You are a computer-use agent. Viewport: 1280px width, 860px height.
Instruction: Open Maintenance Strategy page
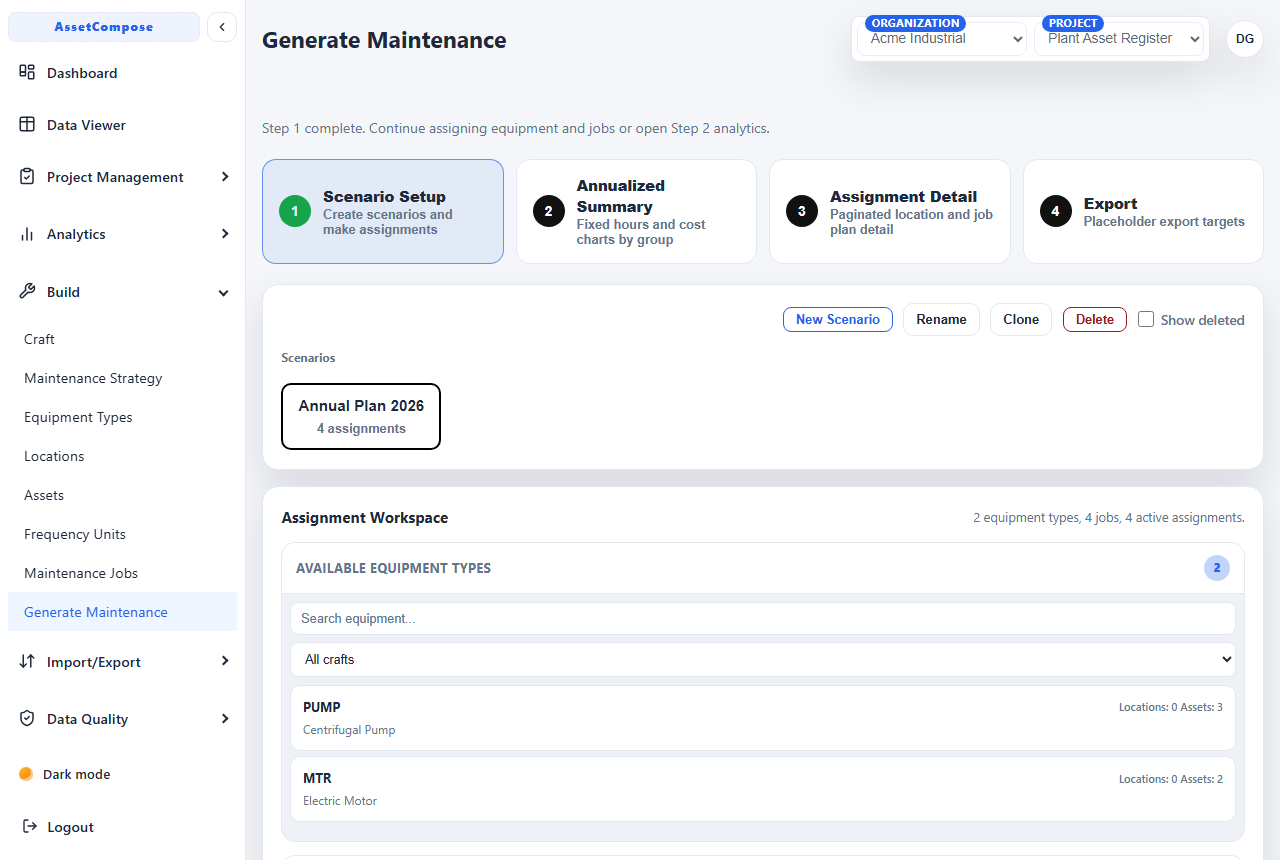point(93,378)
